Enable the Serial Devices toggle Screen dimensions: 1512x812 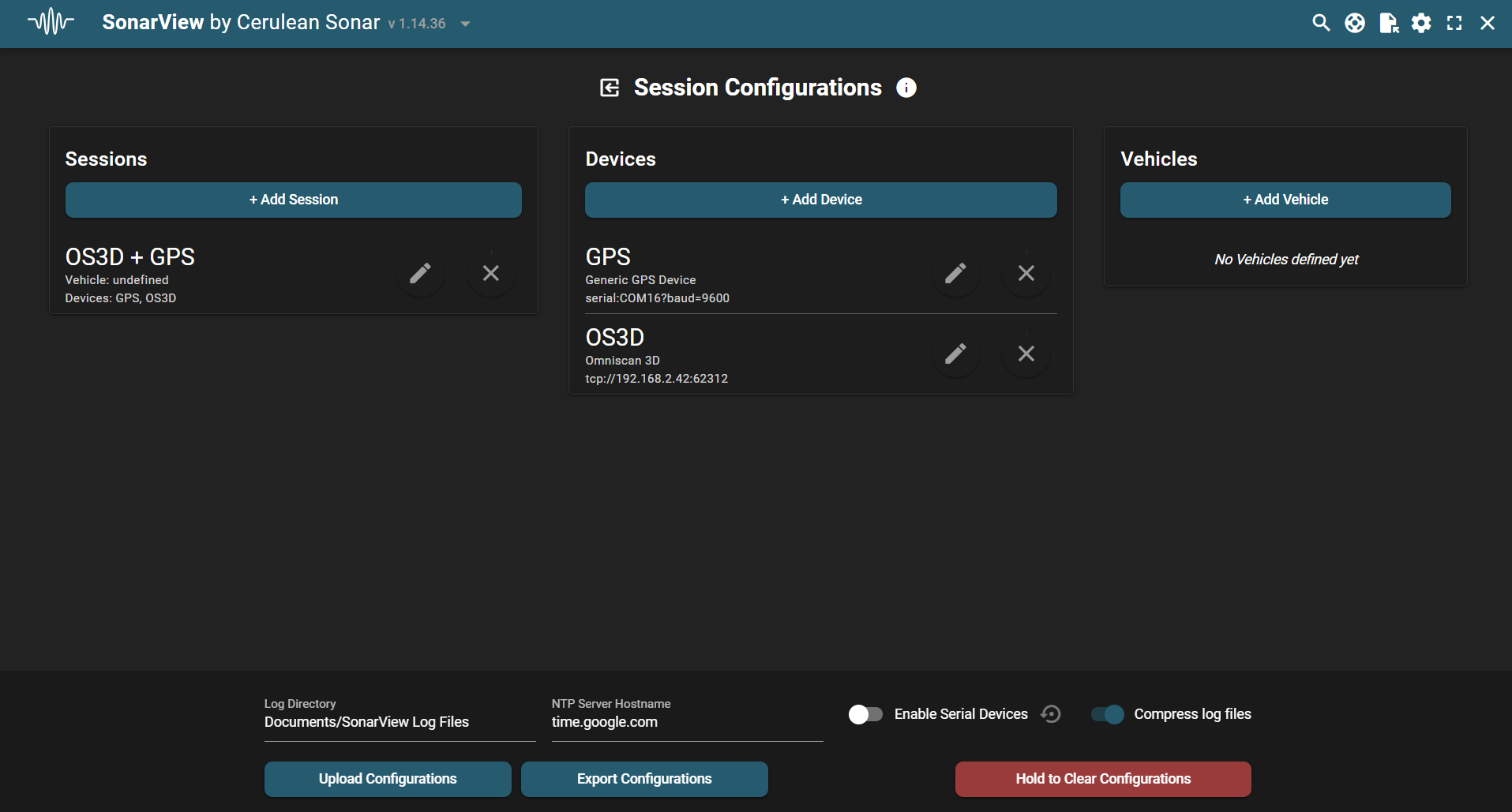tap(865, 714)
